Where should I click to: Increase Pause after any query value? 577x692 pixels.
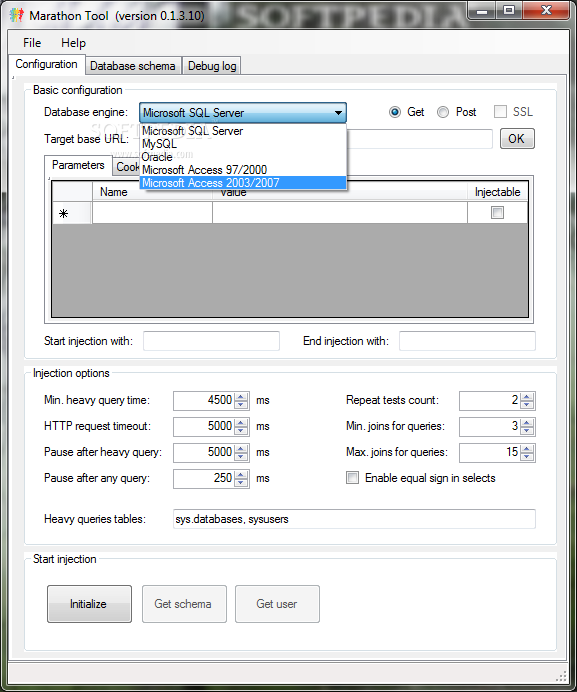(241, 474)
